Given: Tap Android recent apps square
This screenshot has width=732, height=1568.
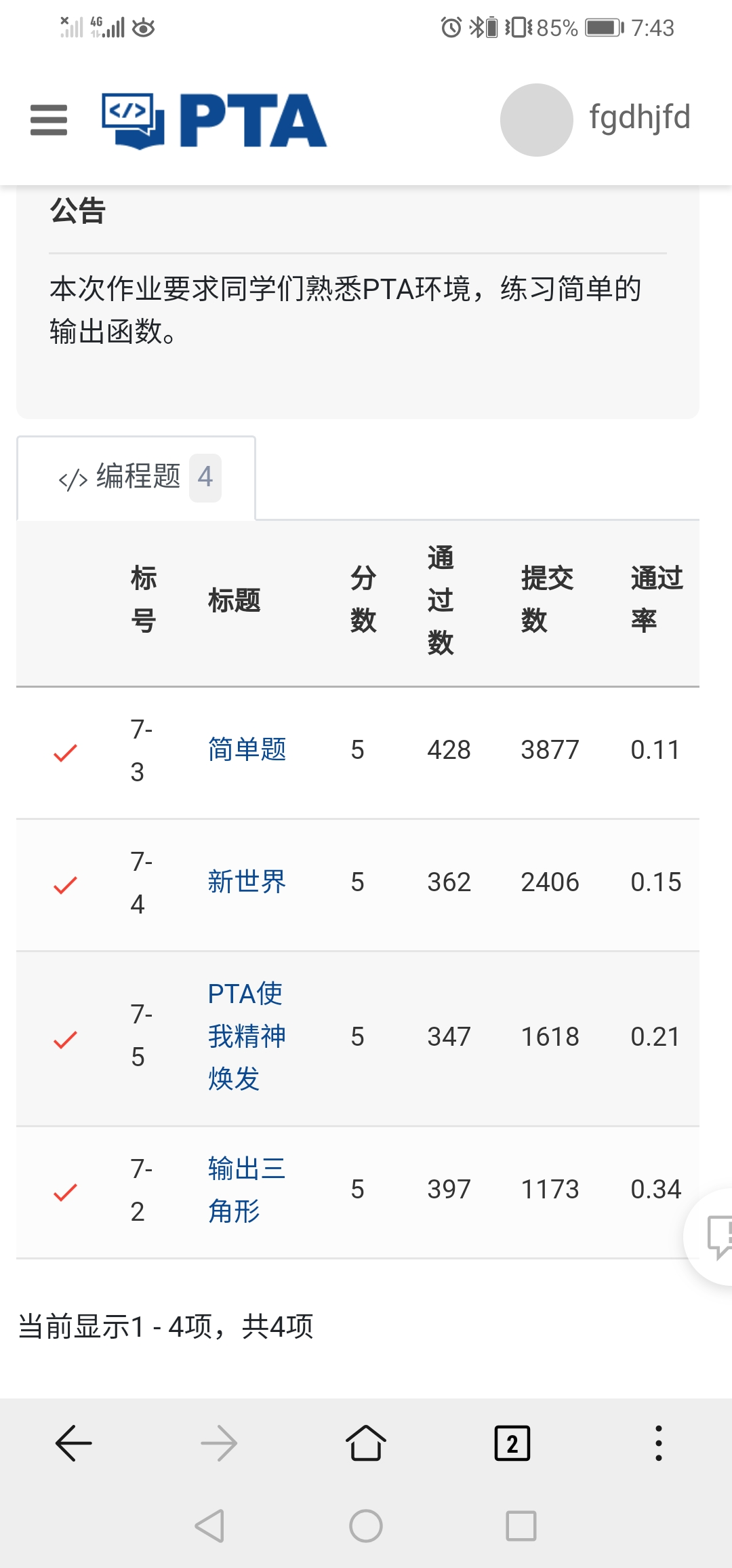Looking at the screenshot, I should coord(521,1526).
